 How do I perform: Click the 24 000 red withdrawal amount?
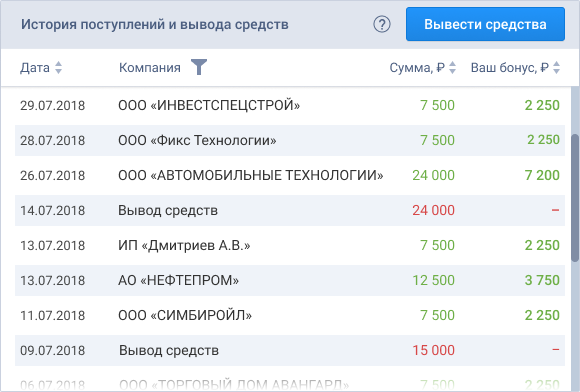pyautogui.click(x=434, y=210)
